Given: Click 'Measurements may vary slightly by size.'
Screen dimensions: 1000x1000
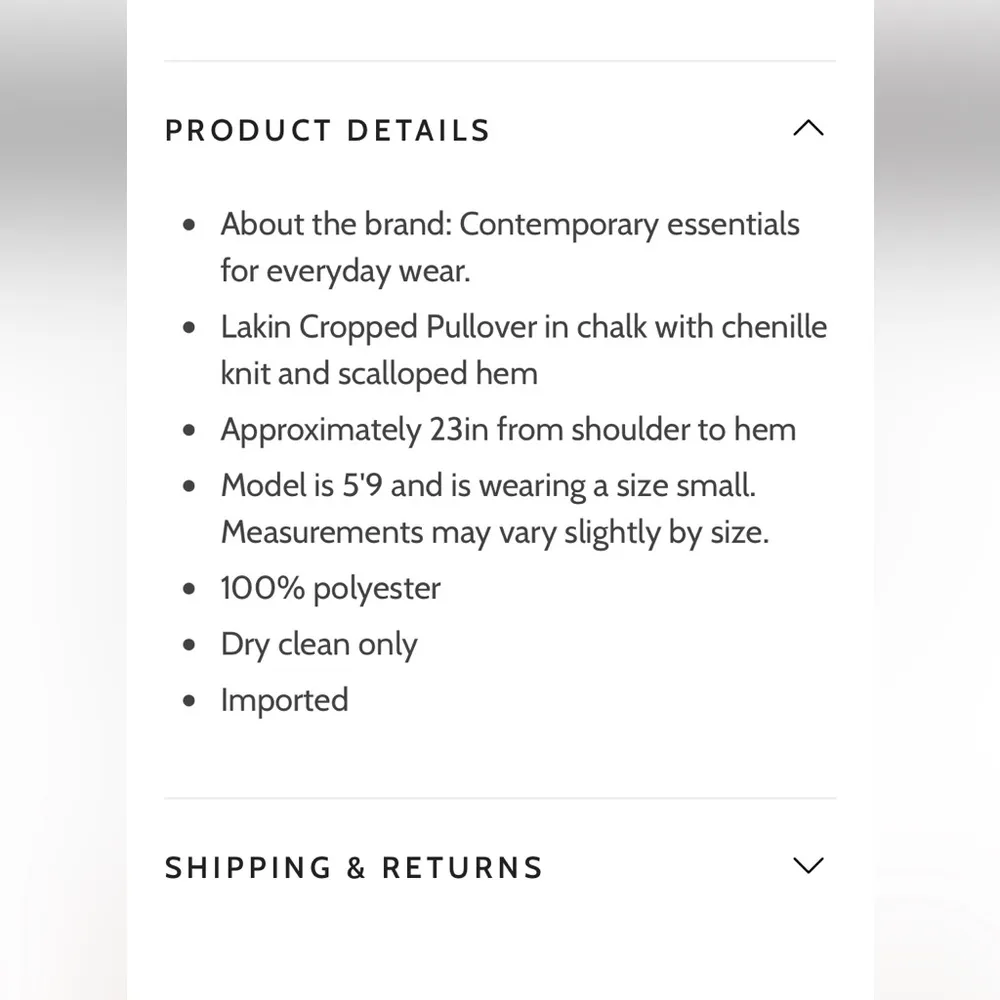Looking at the screenshot, I should [x=494, y=532].
